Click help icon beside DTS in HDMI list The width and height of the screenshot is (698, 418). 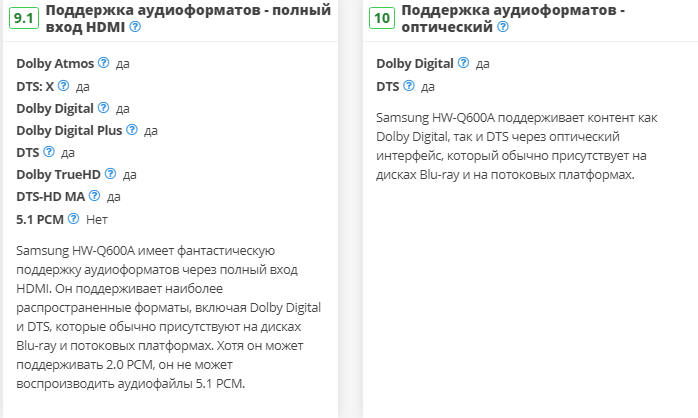point(48,152)
